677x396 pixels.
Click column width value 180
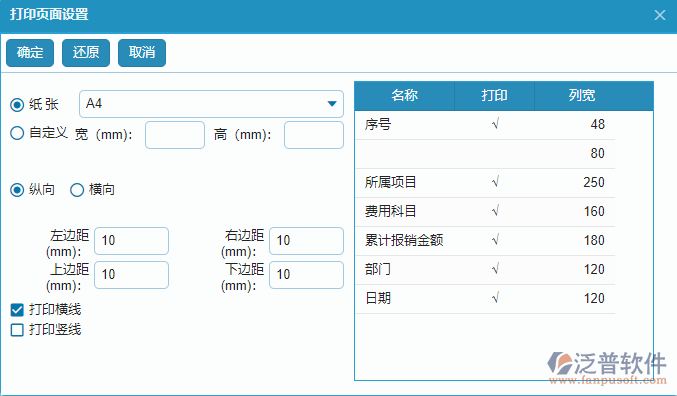tap(594, 240)
